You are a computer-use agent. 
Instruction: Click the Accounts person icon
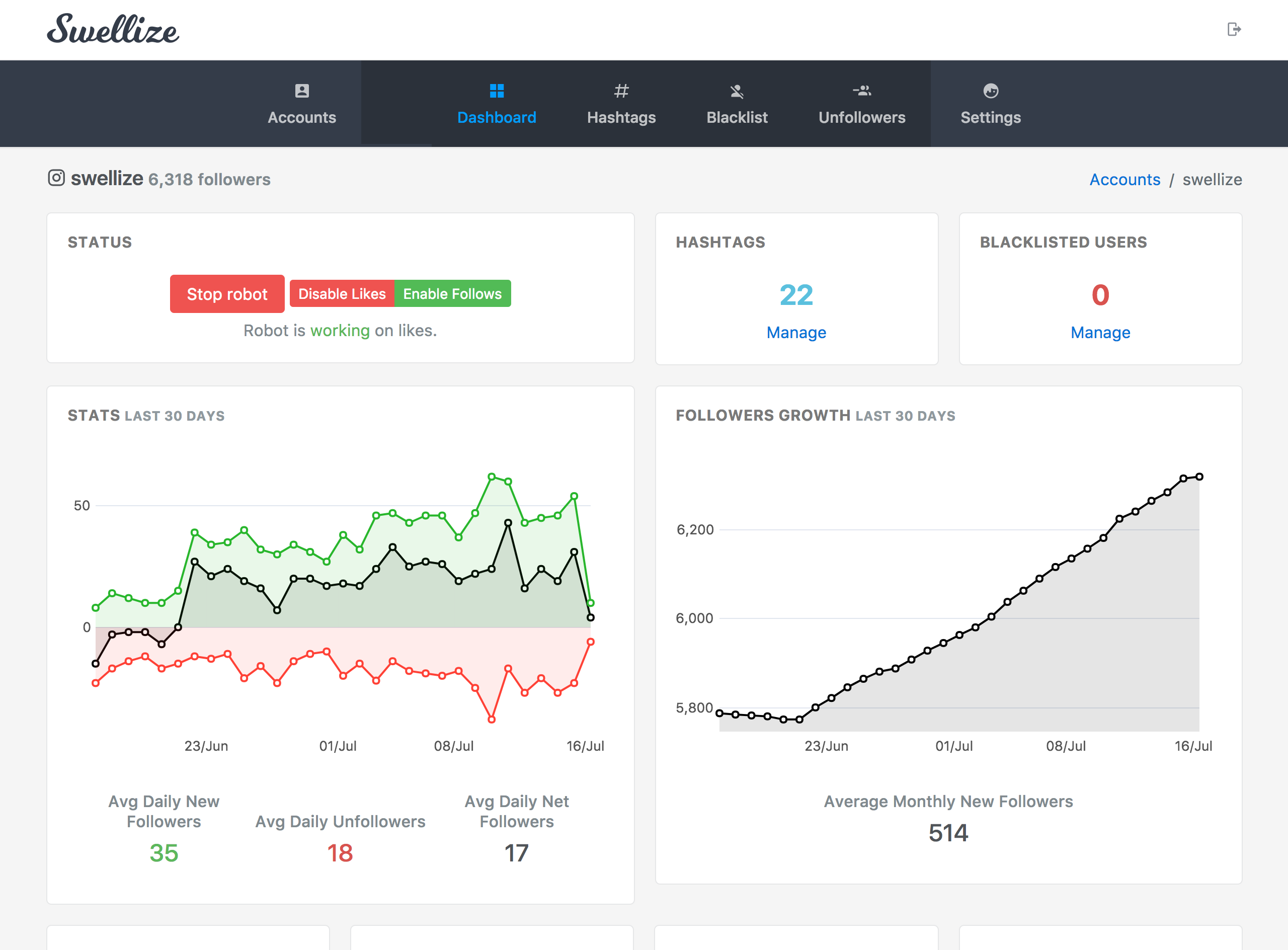(302, 91)
